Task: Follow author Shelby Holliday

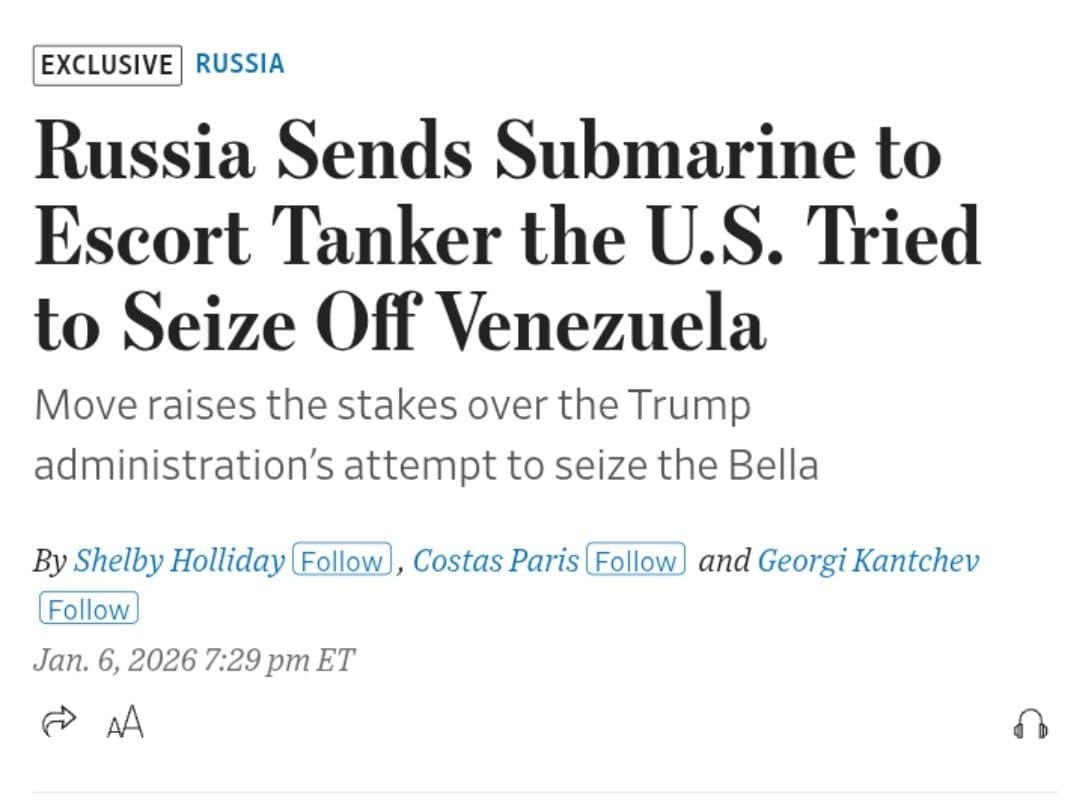Action: [x=342, y=561]
